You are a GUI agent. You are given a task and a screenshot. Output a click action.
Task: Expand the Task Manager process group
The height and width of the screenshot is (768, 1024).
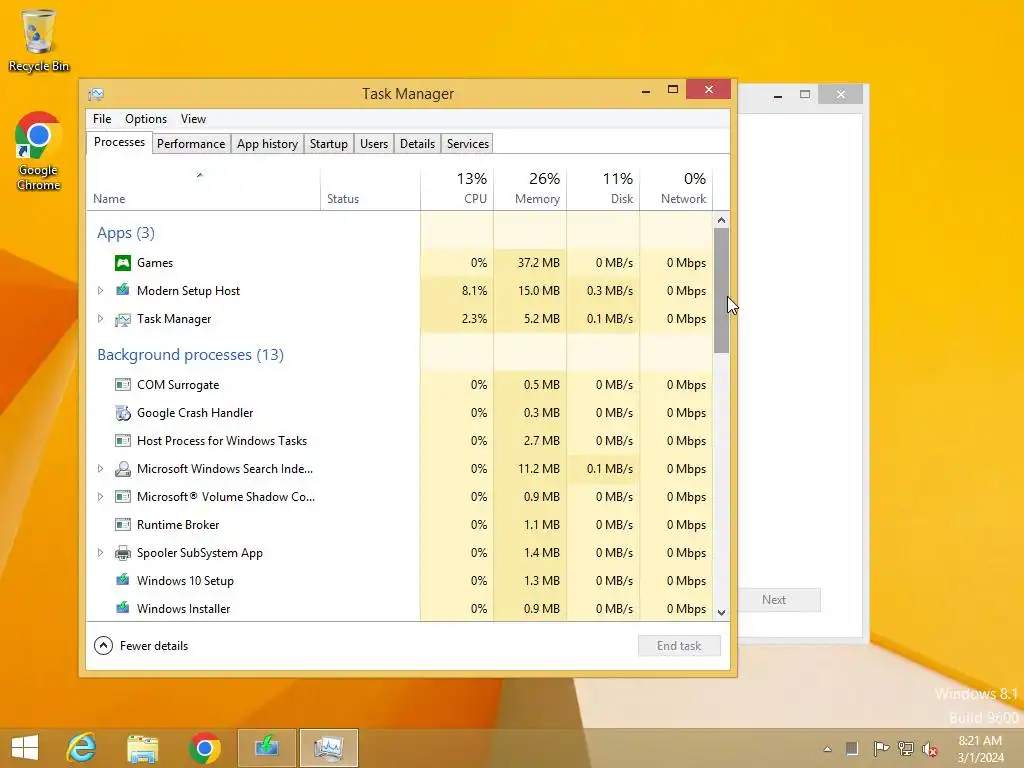click(100, 319)
